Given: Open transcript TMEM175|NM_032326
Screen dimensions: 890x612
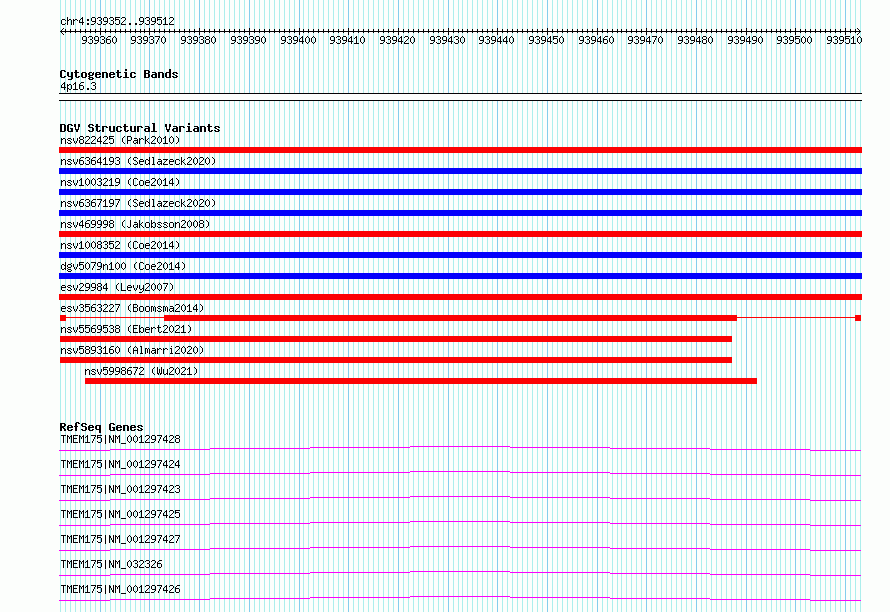Looking at the screenshot, I should [111, 564].
